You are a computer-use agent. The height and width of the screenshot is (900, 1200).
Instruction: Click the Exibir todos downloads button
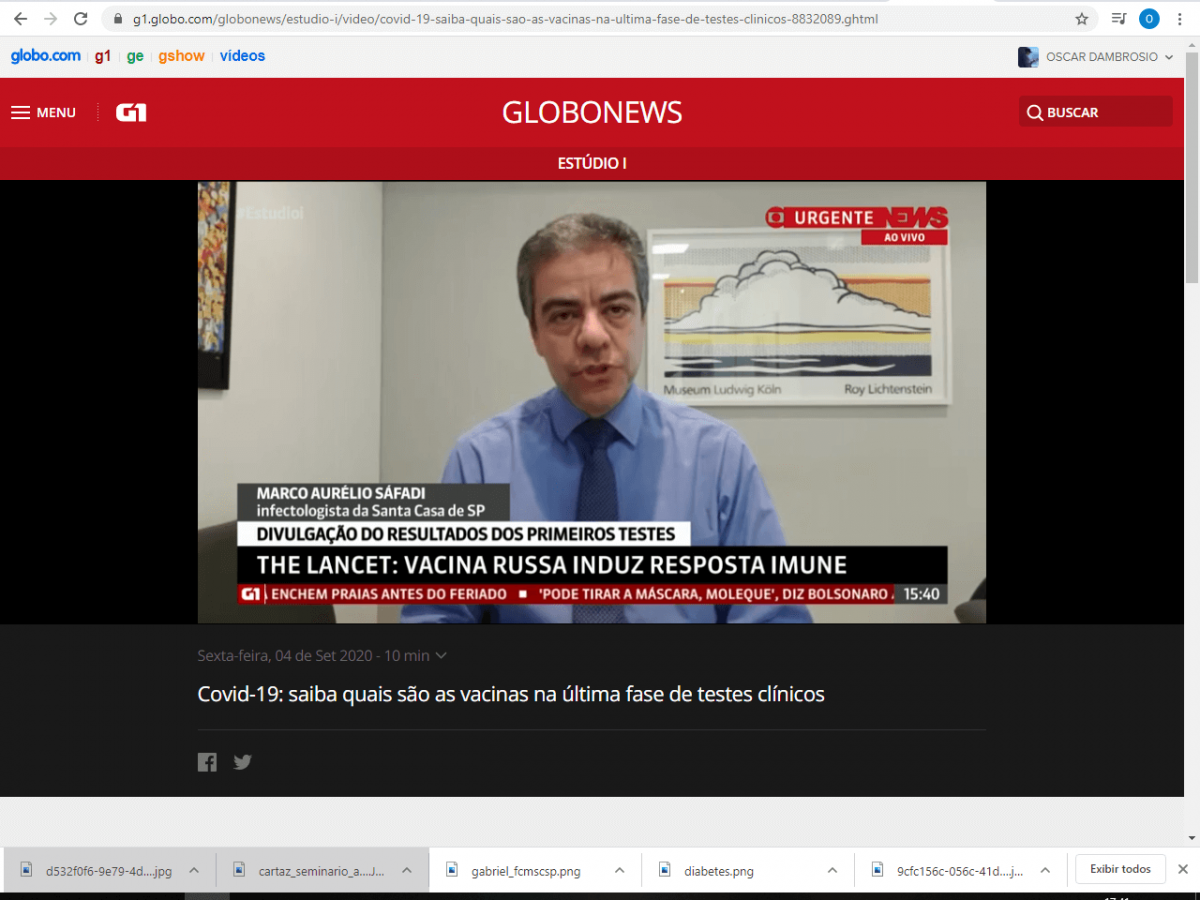tap(1120, 869)
